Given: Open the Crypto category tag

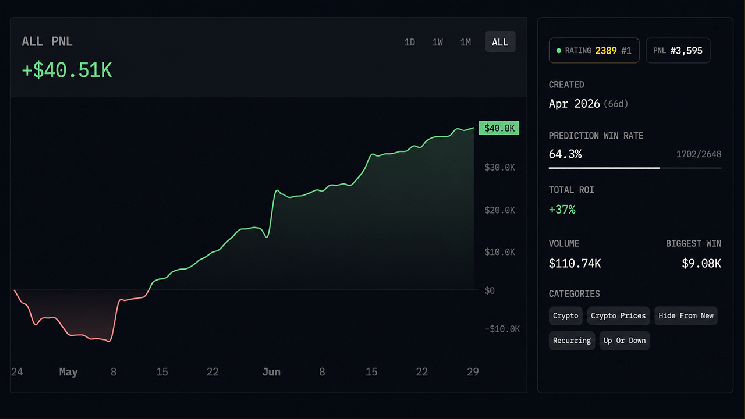Looking at the screenshot, I should (565, 315).
